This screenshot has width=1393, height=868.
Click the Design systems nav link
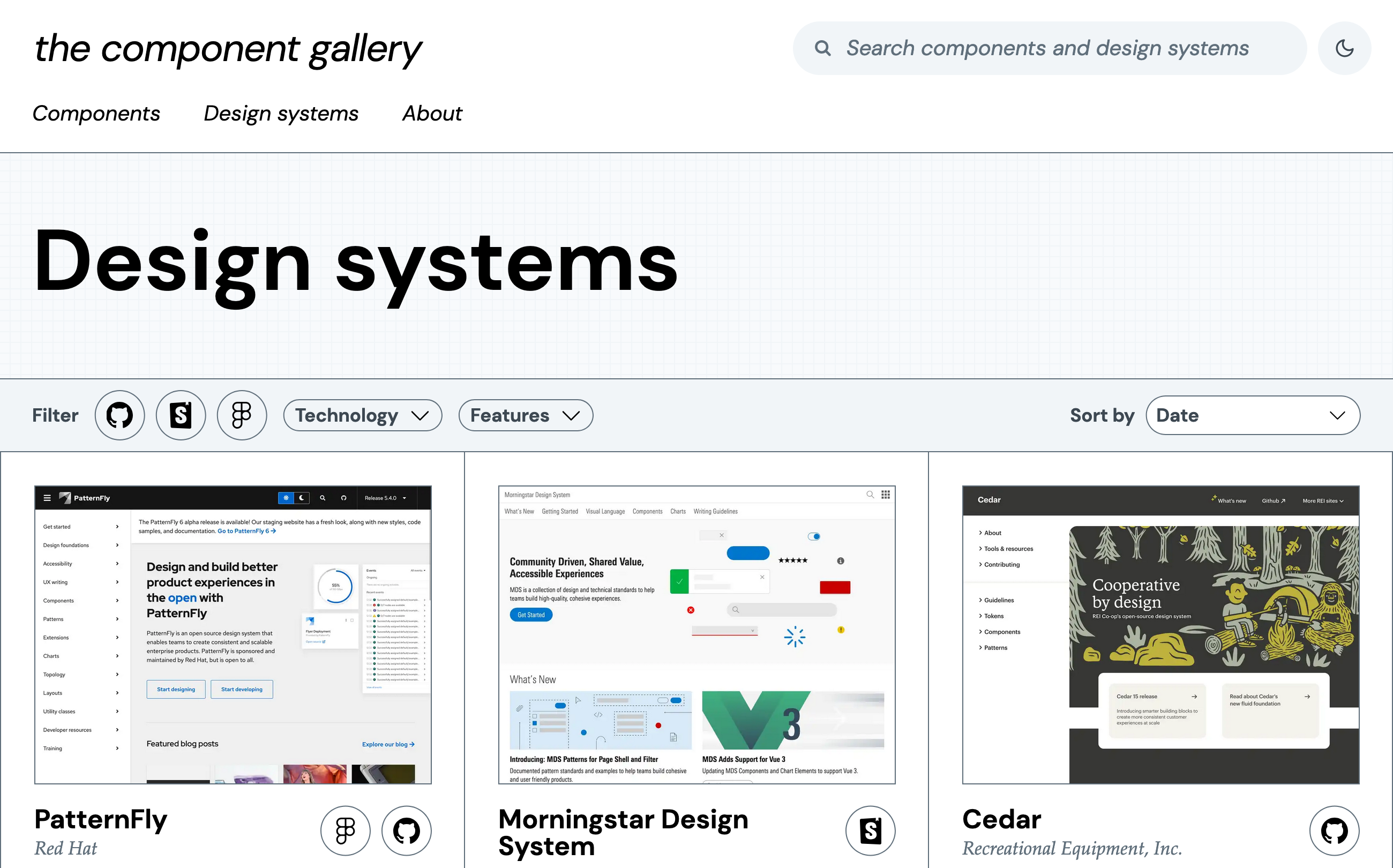pos(281,113)
